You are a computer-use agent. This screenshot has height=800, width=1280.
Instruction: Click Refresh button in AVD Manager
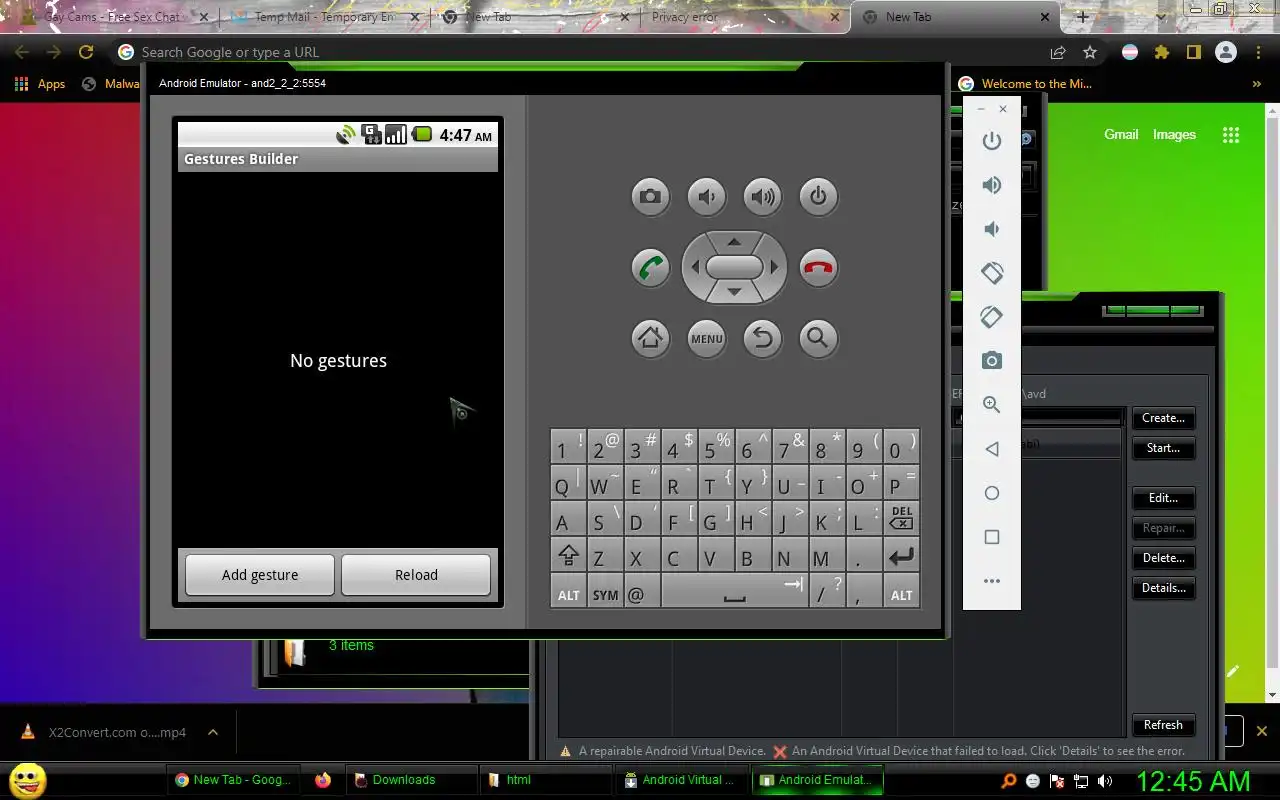click(1163, 725)
